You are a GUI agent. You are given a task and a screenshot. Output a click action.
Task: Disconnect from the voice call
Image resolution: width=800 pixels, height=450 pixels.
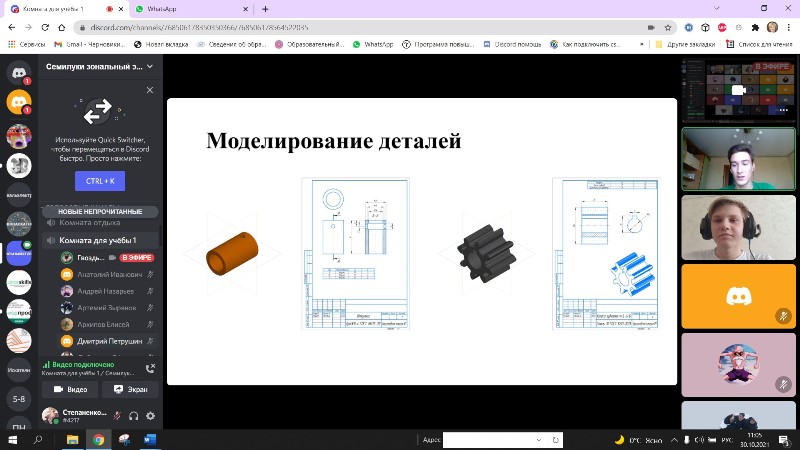(x=150, y=368)
